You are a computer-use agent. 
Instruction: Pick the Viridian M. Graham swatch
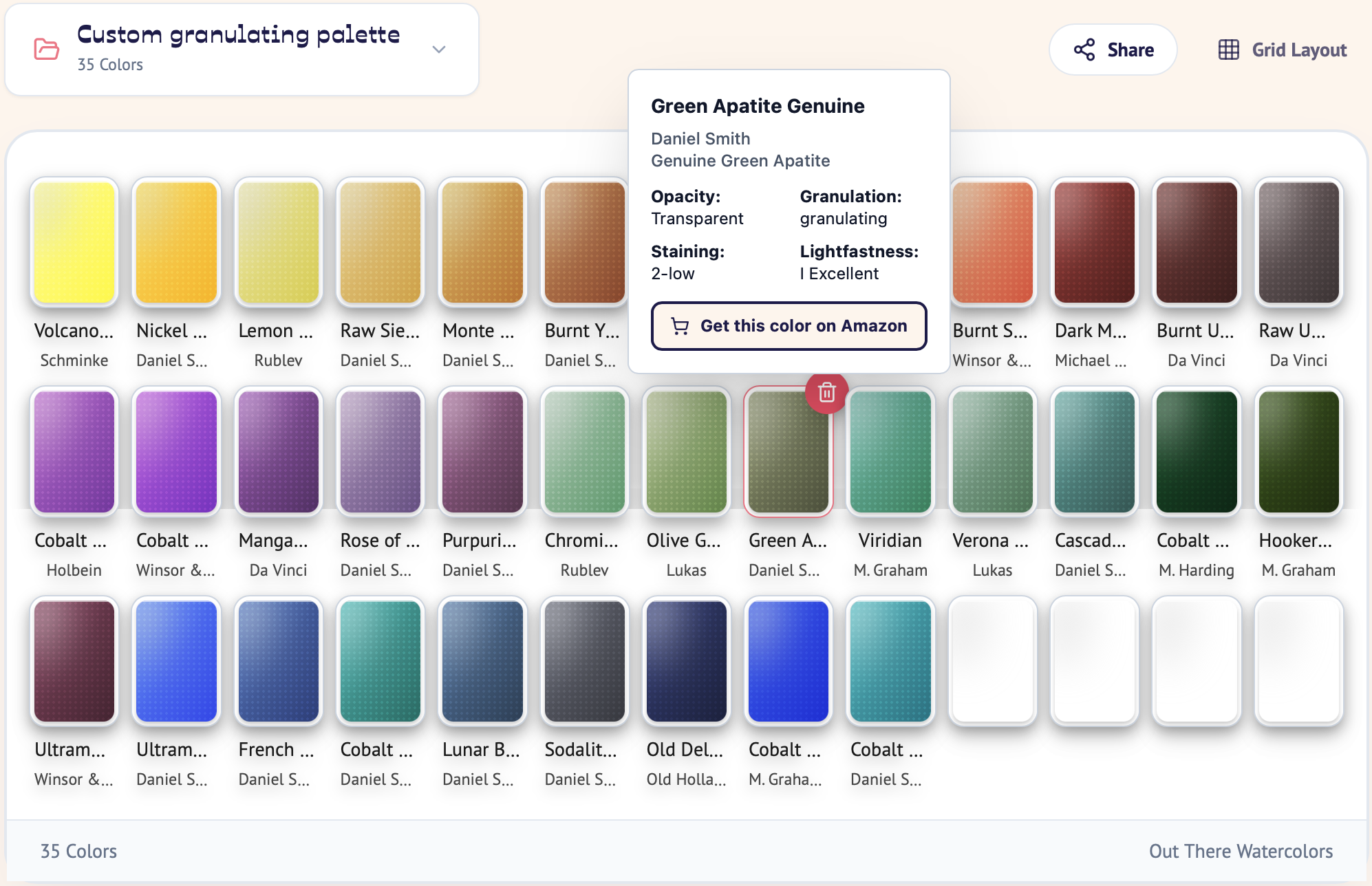coord(890,452)
